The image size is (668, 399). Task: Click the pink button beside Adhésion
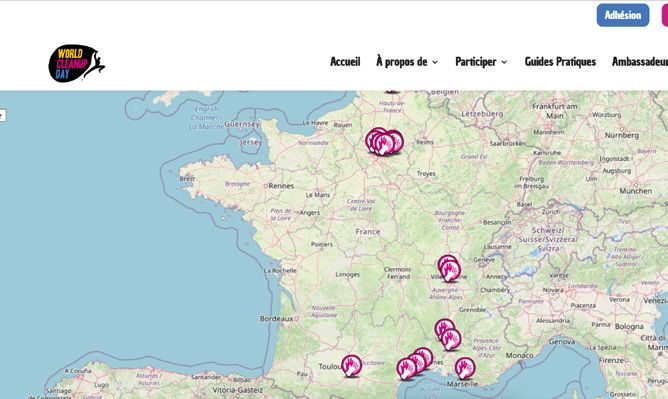pos(665,15)
